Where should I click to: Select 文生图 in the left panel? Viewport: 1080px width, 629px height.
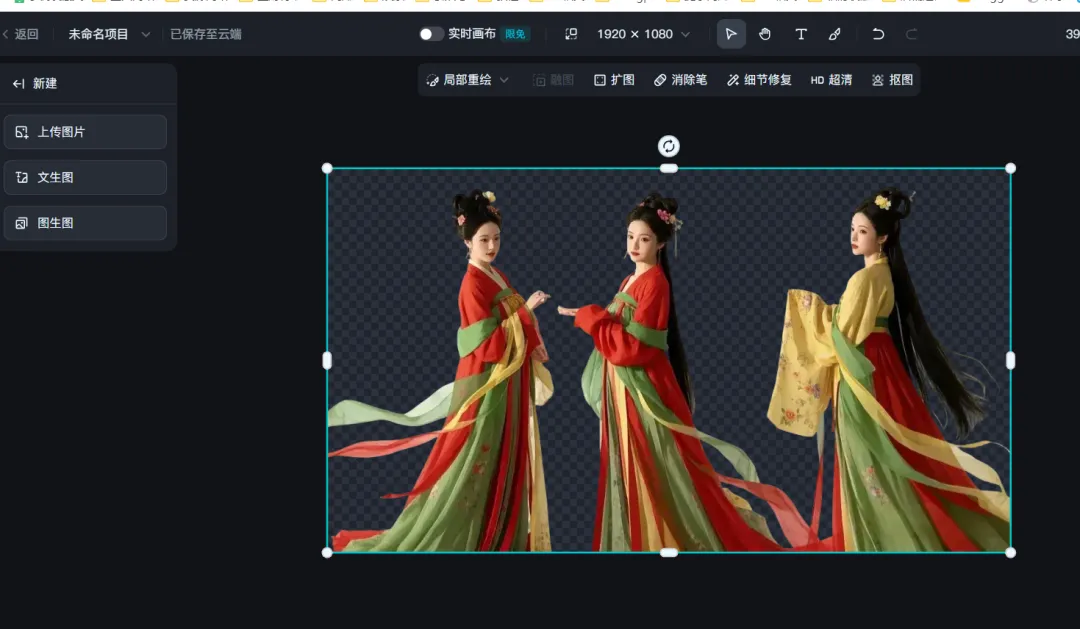coord(85,178)
